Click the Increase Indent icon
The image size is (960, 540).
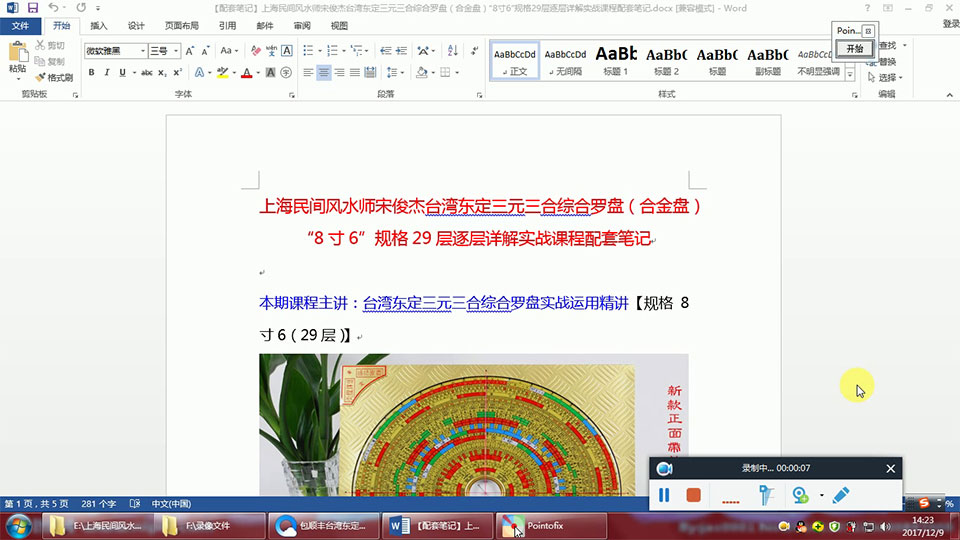pos(402,51)
